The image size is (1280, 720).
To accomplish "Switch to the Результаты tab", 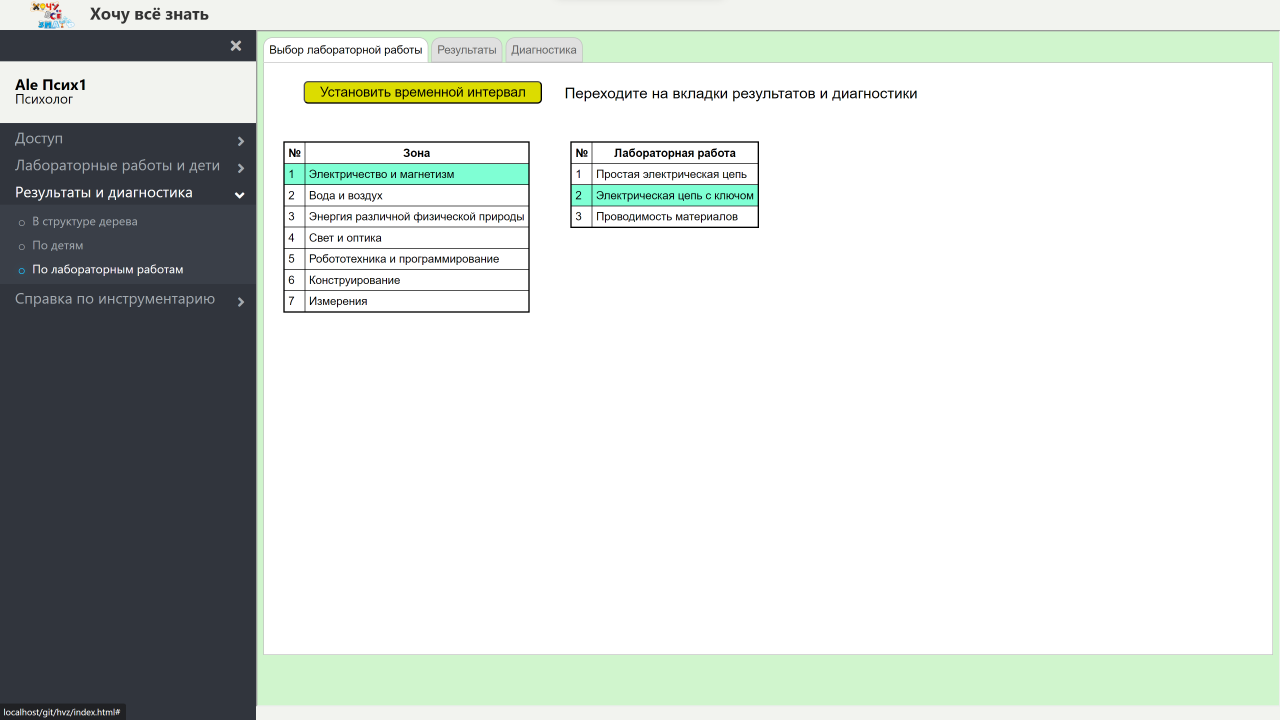I will click(x=467, y=50).
